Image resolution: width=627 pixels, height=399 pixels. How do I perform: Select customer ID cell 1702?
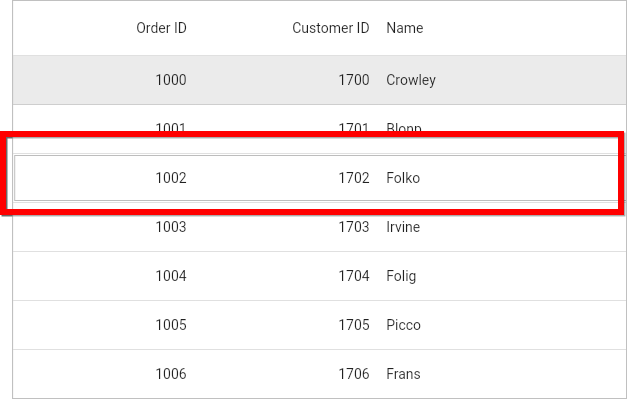[x=354, y=178]
